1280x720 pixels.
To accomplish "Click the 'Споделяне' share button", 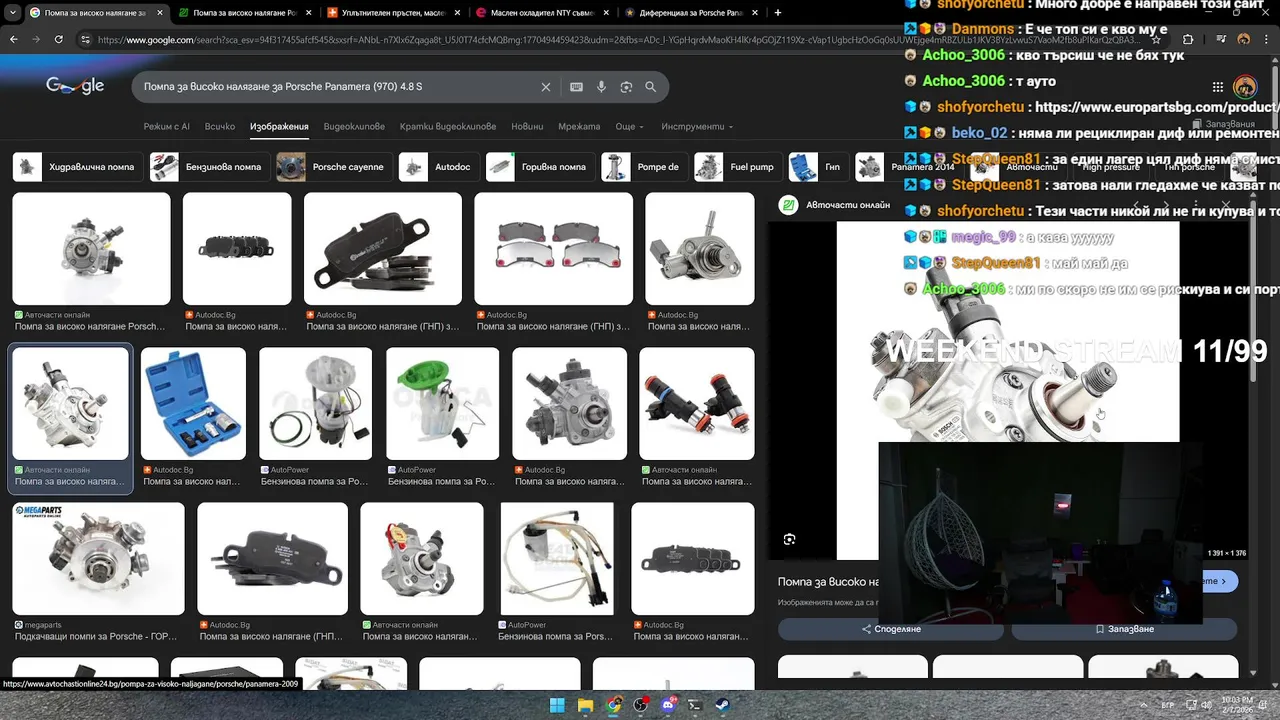I will (x=891, y=629).
